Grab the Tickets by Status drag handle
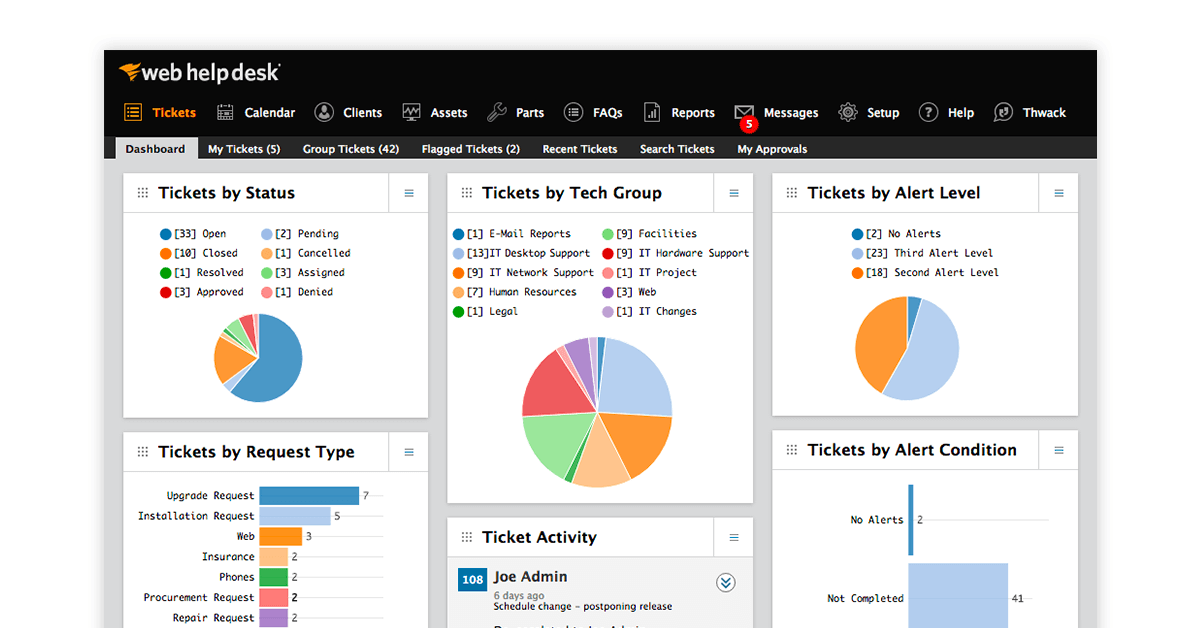Image resolution: width=1200 pixels, height=628 pixels. point(143,193)
